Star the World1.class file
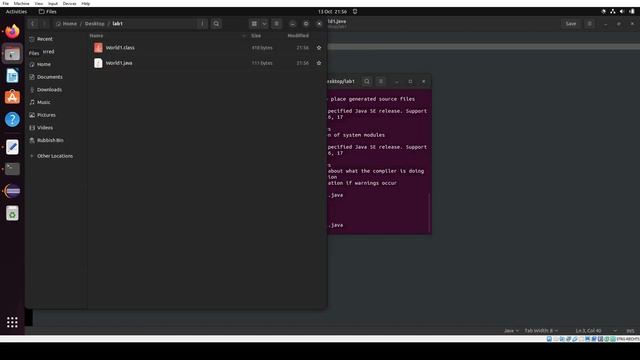The height and width of the screenshot is (360, 640). coord(319,48)
